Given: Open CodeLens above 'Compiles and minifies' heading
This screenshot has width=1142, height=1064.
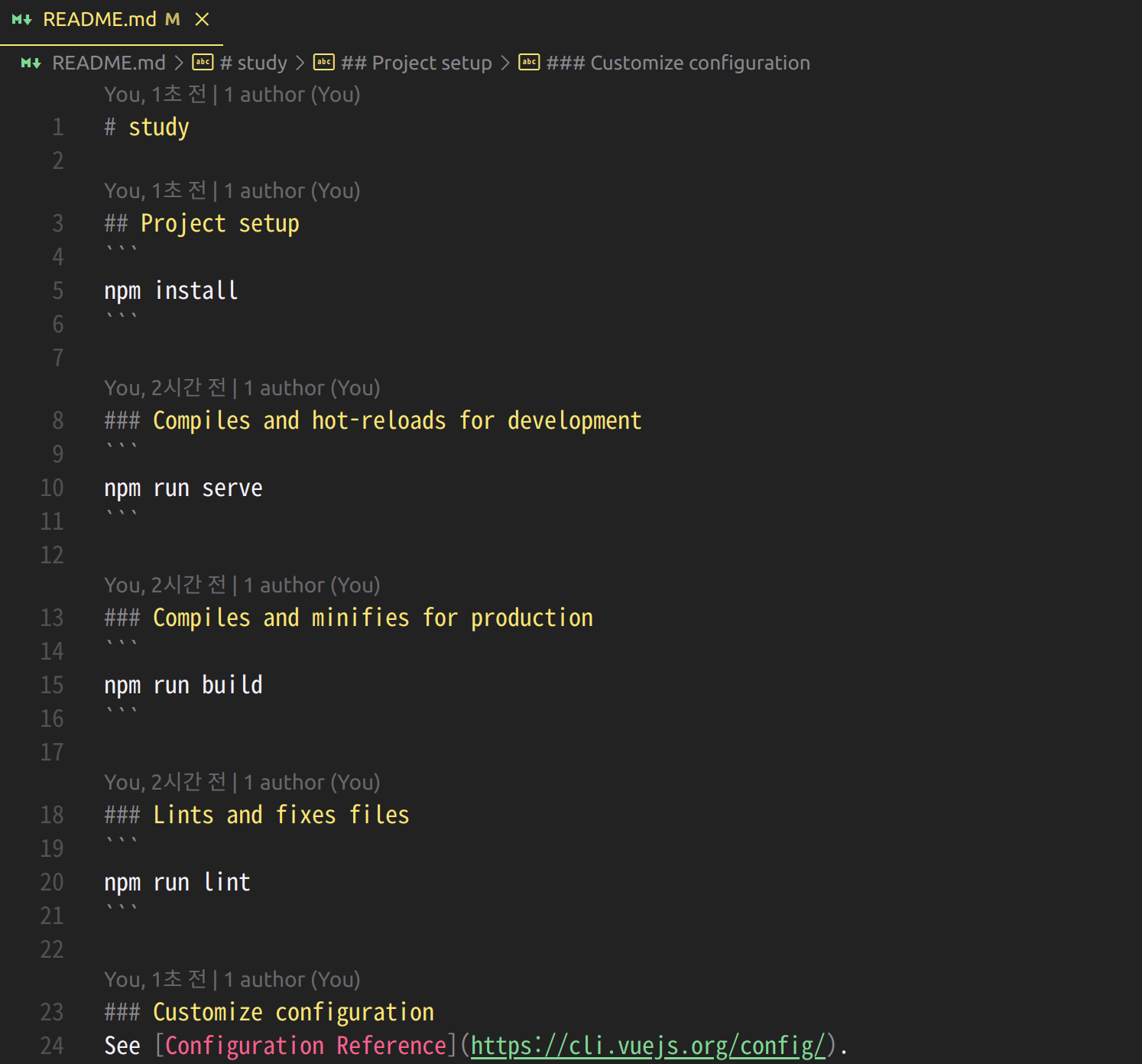Looking at the screenshot, I should tap(242, 586).
